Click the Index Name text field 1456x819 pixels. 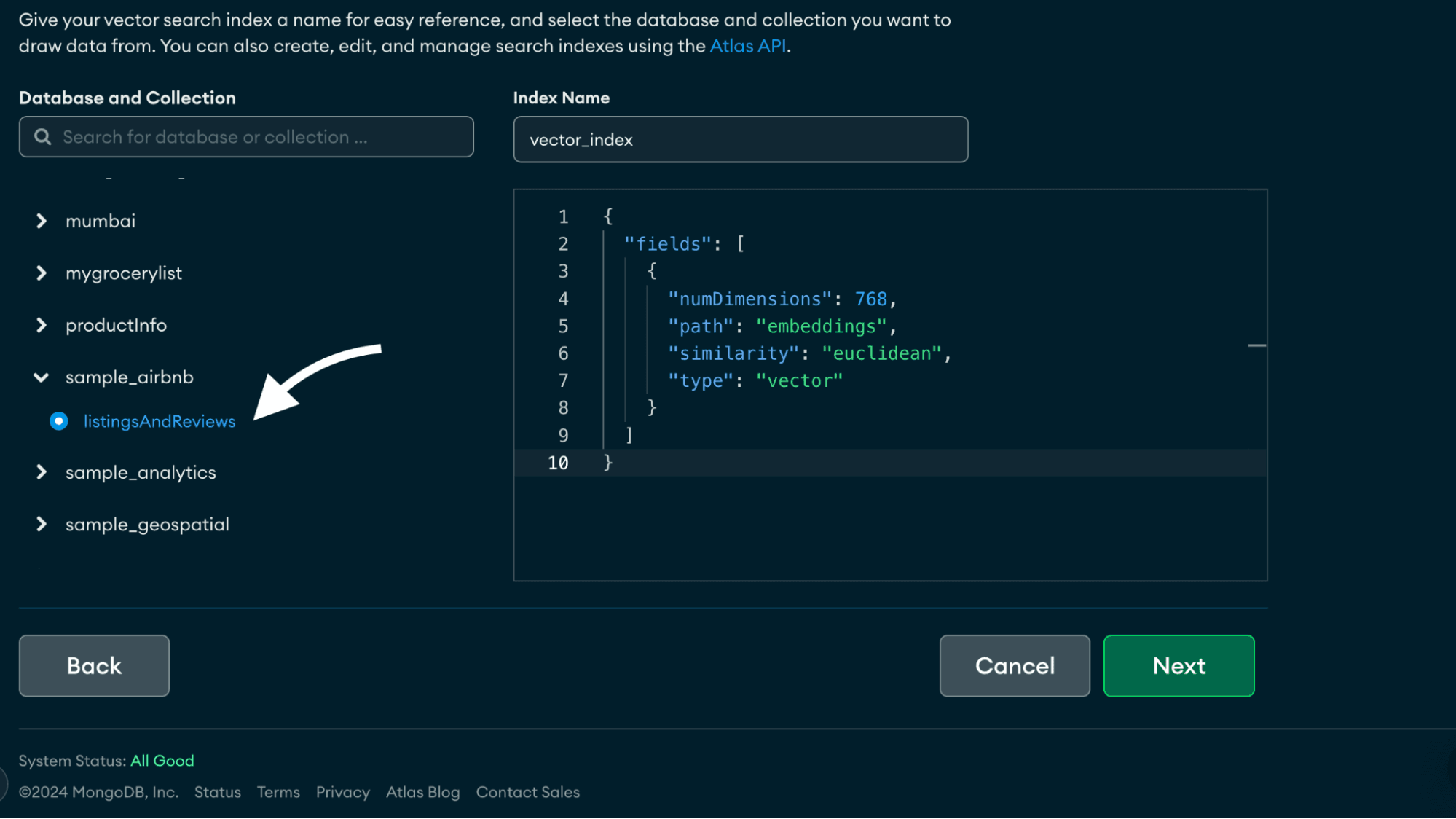click(x=740, y=139)
